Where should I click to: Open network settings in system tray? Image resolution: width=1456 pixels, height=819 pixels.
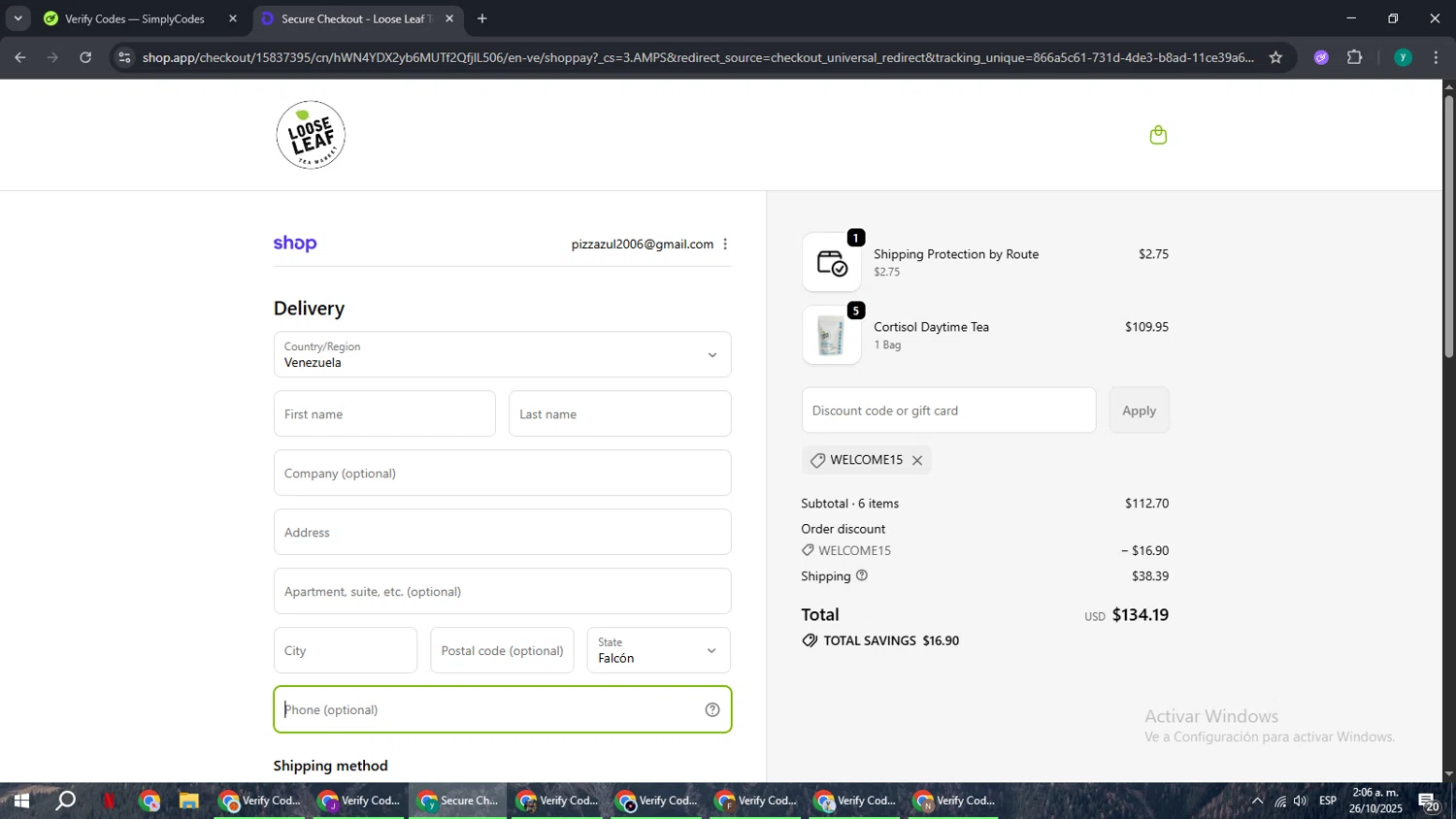click(1280, 801)
